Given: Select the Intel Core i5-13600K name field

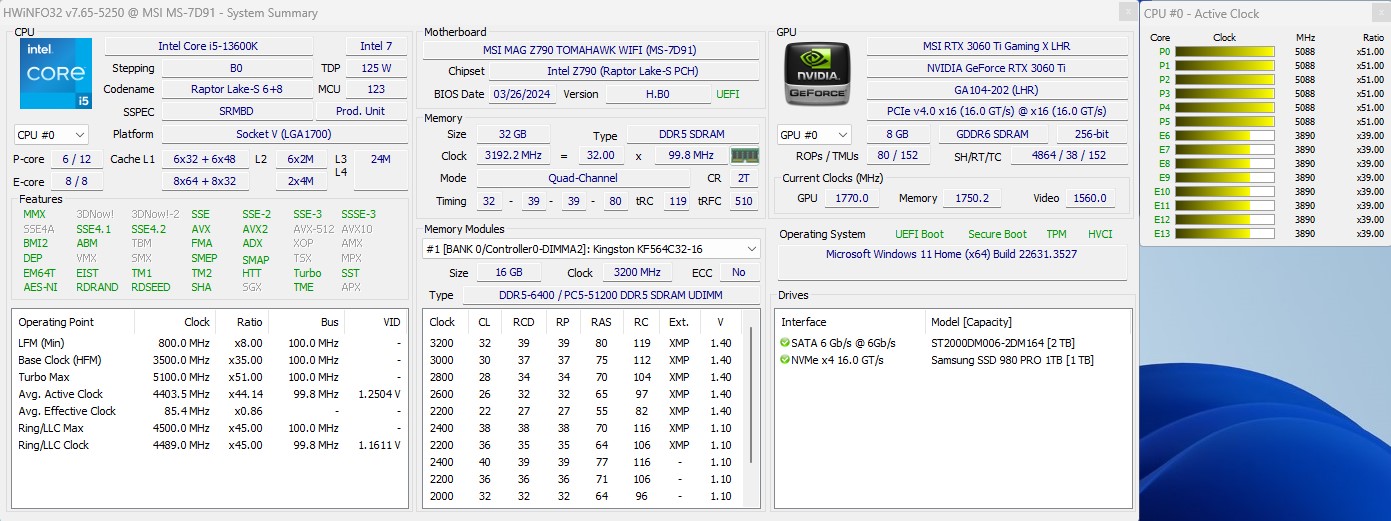Looking at the screenshot, I should 208,46.
